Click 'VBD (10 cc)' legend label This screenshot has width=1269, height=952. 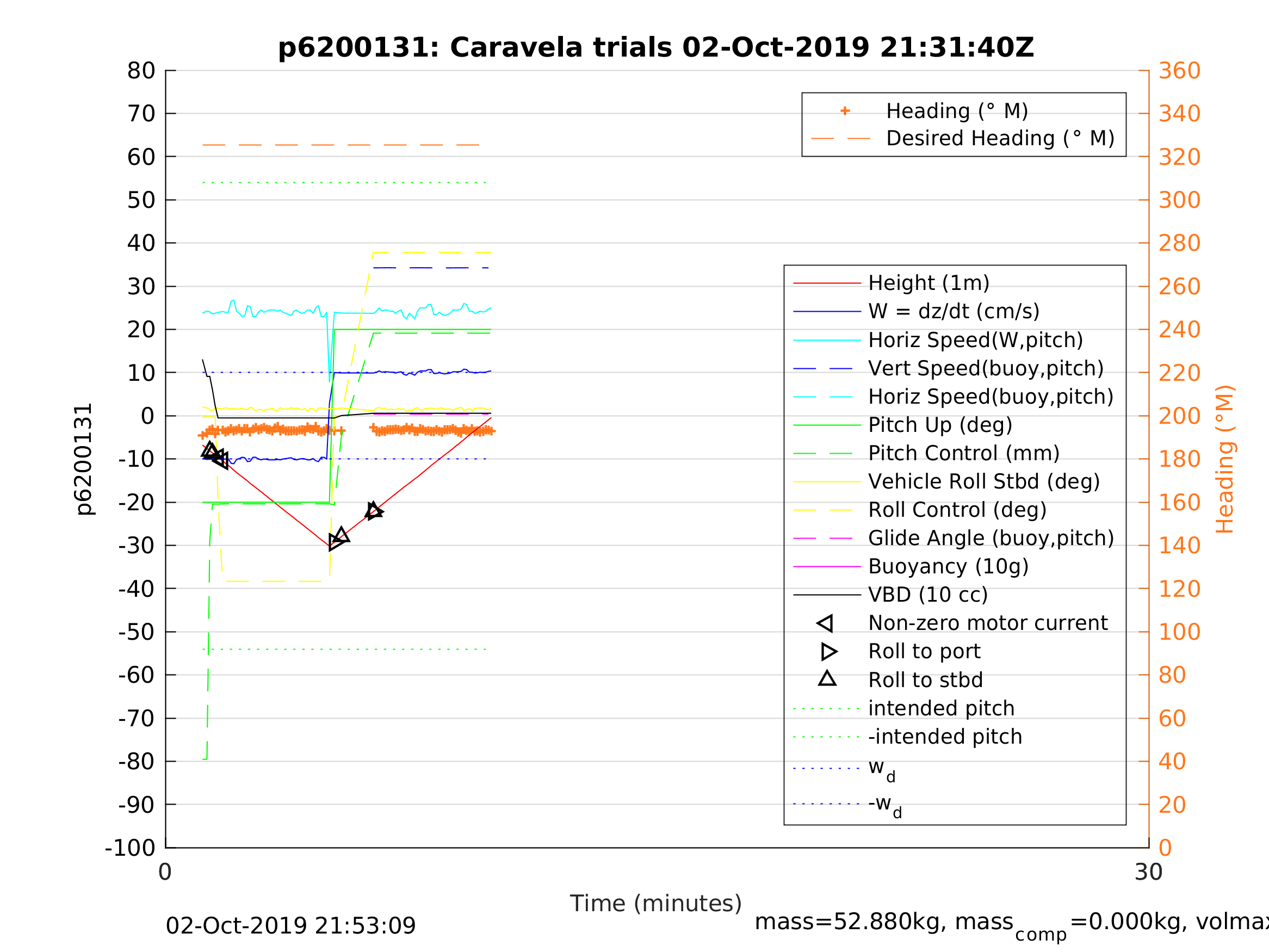(x=927, y=595)
